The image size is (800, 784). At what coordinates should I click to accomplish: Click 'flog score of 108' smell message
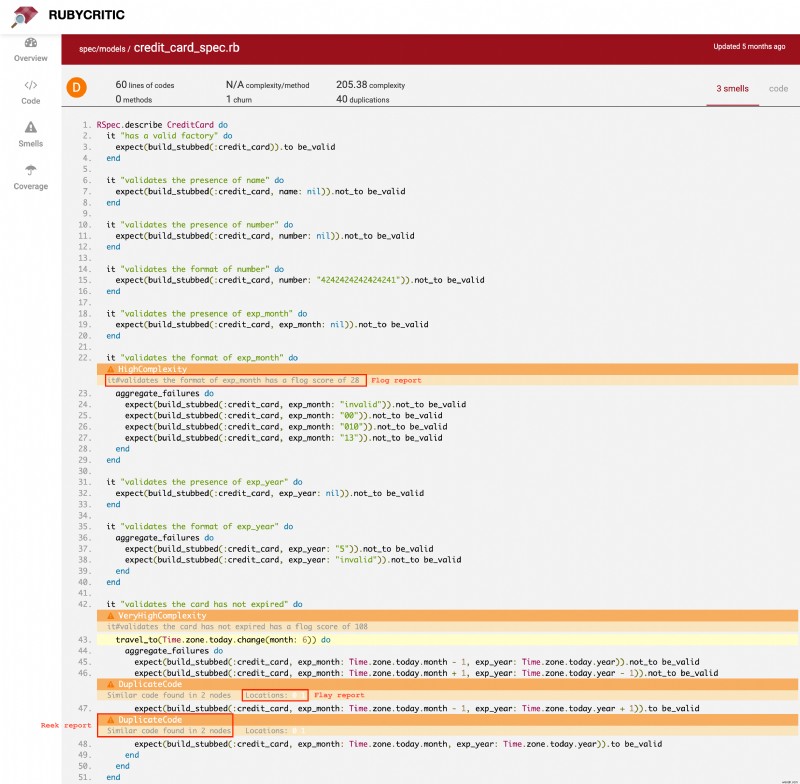[237, 626]
